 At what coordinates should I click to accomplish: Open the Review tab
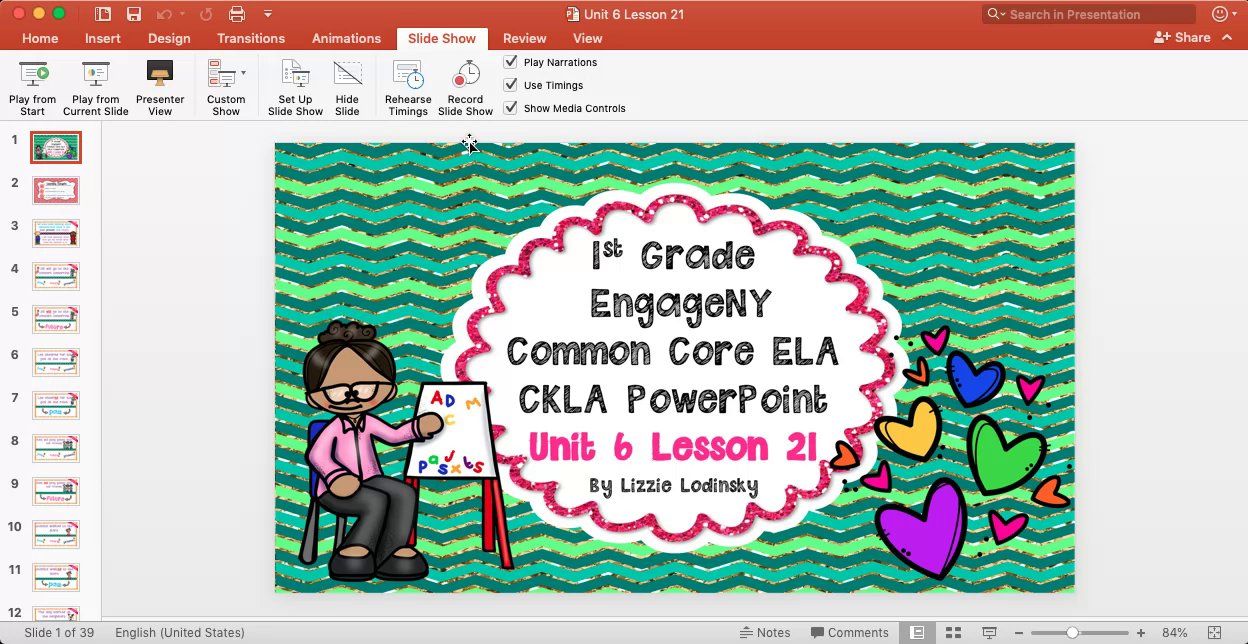tap(524, 38)
